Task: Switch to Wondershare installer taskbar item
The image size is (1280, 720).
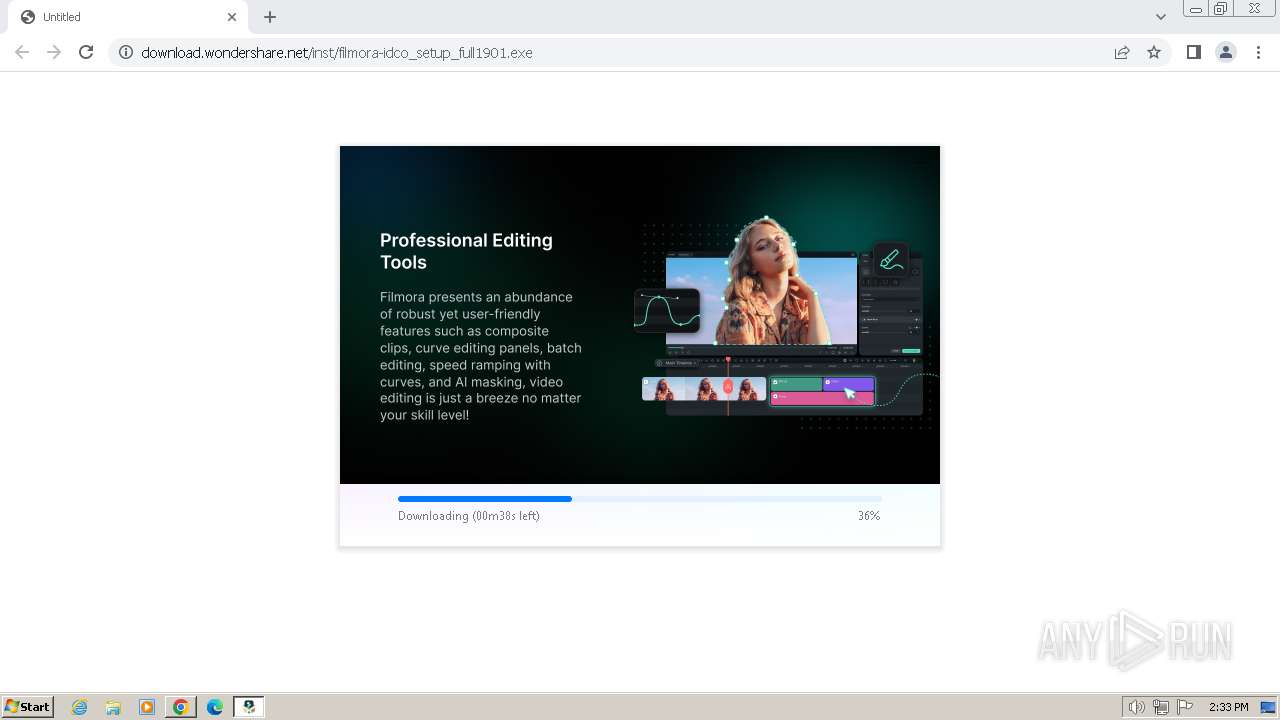Action: [249, 707]
